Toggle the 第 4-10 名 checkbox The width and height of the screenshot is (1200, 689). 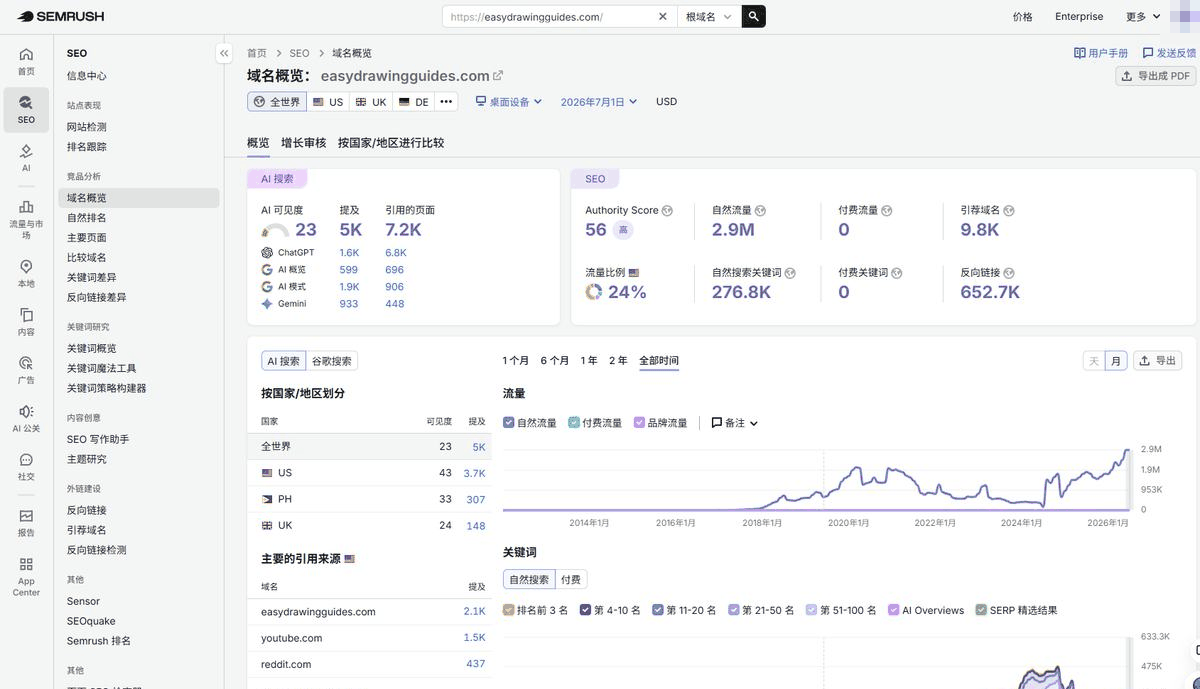(x=586, y=610)
